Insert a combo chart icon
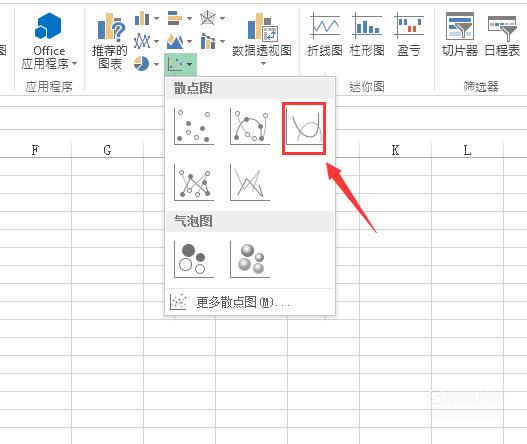 208,41
